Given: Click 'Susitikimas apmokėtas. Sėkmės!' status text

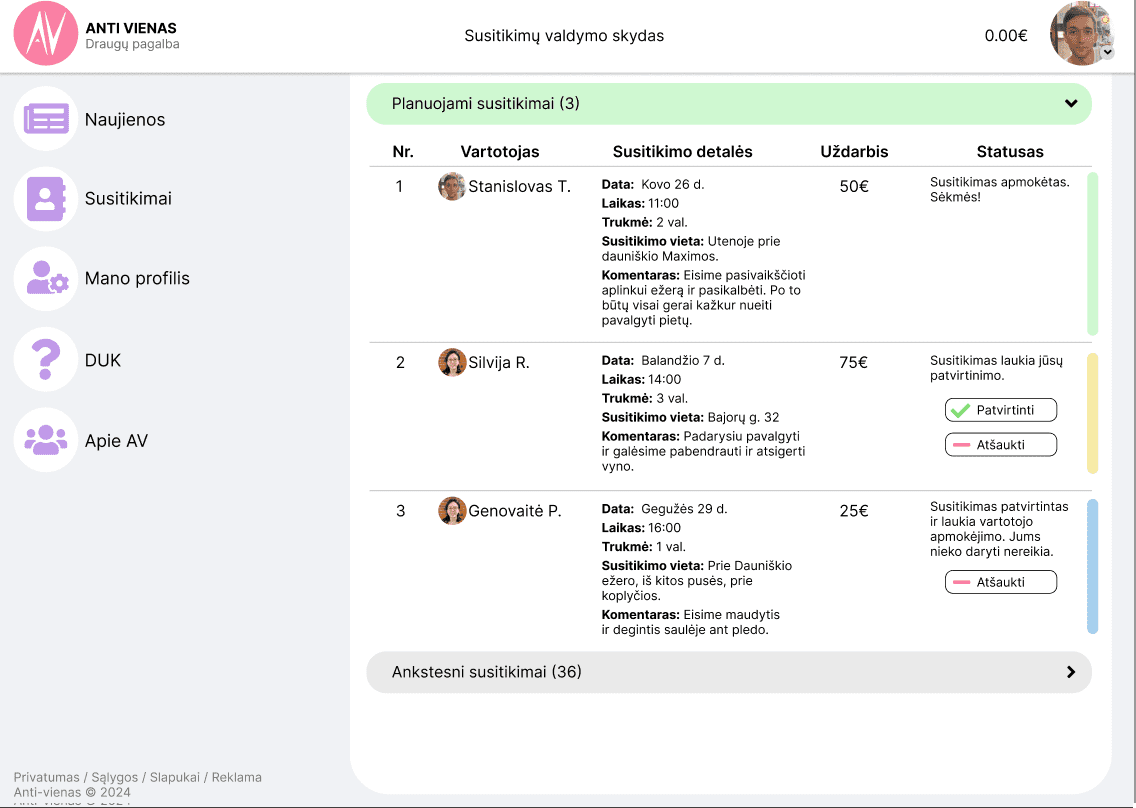Looking at the screenshot, I should [x=1000, y=189].
